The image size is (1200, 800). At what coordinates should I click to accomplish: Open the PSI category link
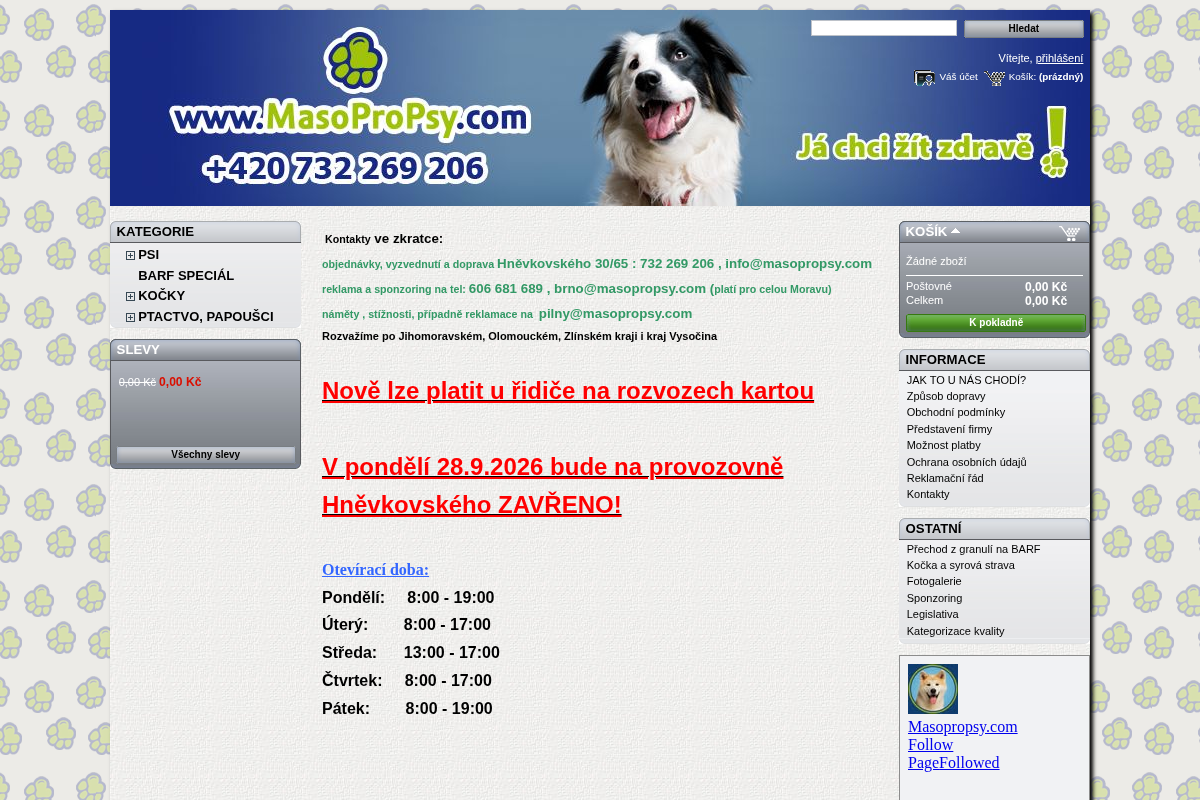pyautogui.click(x=148, y=255)
